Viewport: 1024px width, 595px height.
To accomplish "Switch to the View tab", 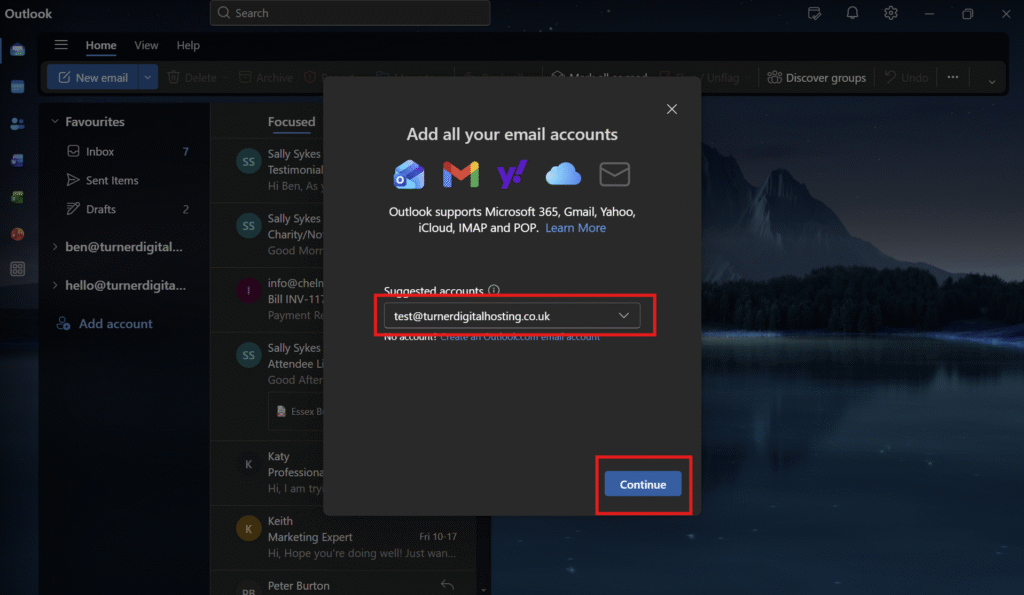I will (146, 45).
